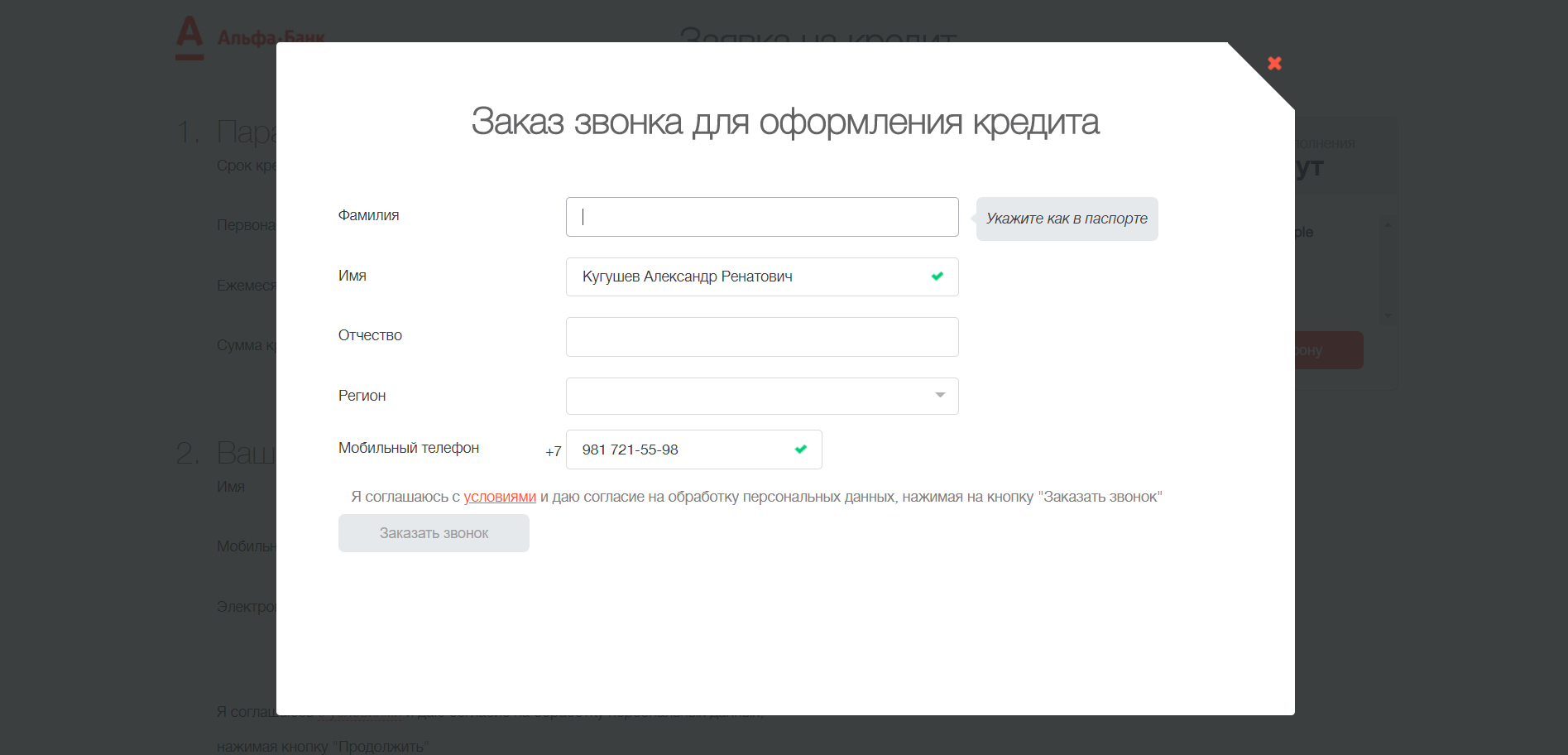Open the условиями link

click(x=500, y=497)
